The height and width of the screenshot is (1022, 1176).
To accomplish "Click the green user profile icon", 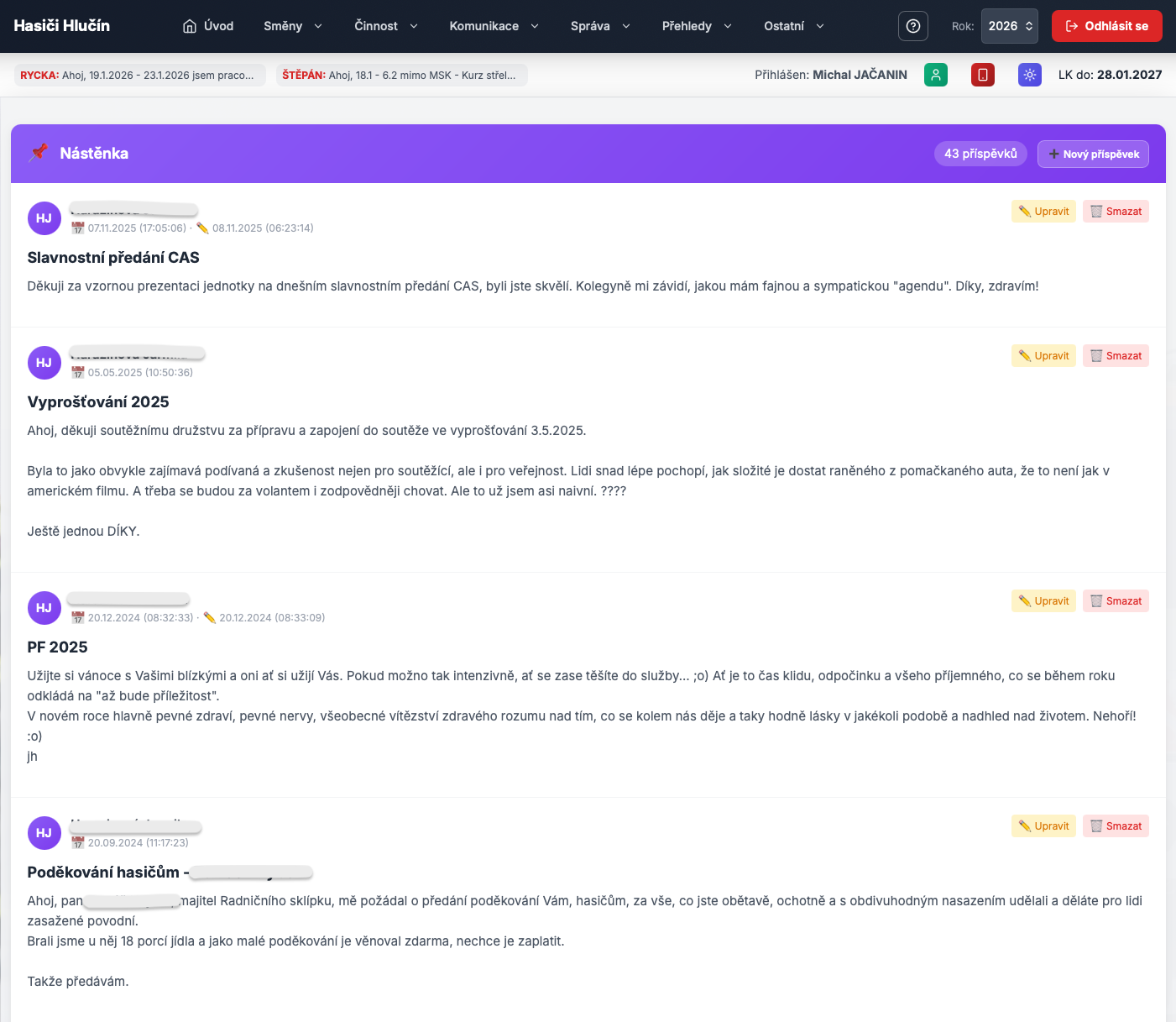I will pyautogui.click(x=935, y=75).
